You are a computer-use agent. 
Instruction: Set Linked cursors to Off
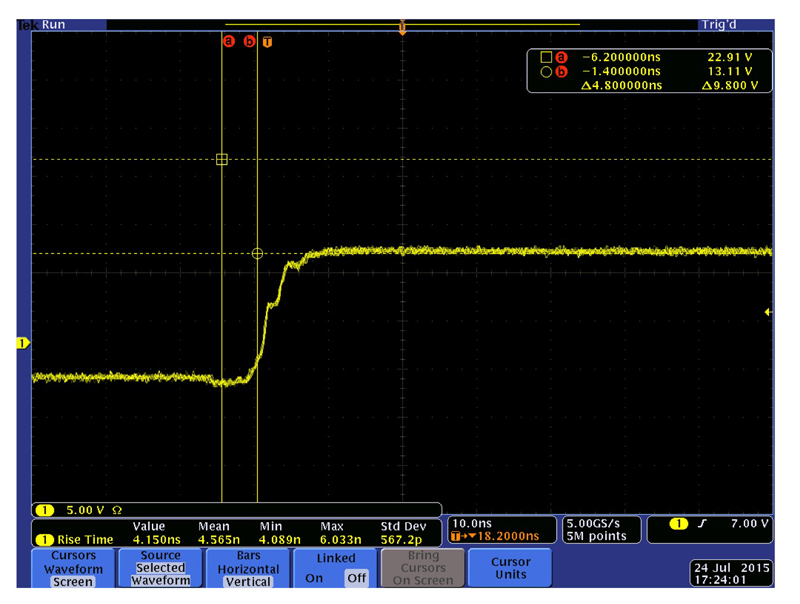[x=356, y=578]
